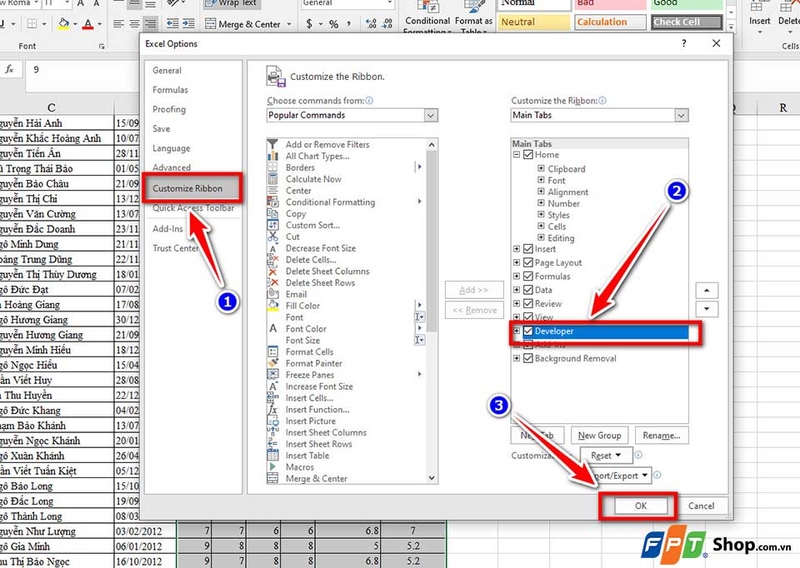Expand the Insert tab tree node
Viewport: 800px width, 568px height.
click(516, 249)
